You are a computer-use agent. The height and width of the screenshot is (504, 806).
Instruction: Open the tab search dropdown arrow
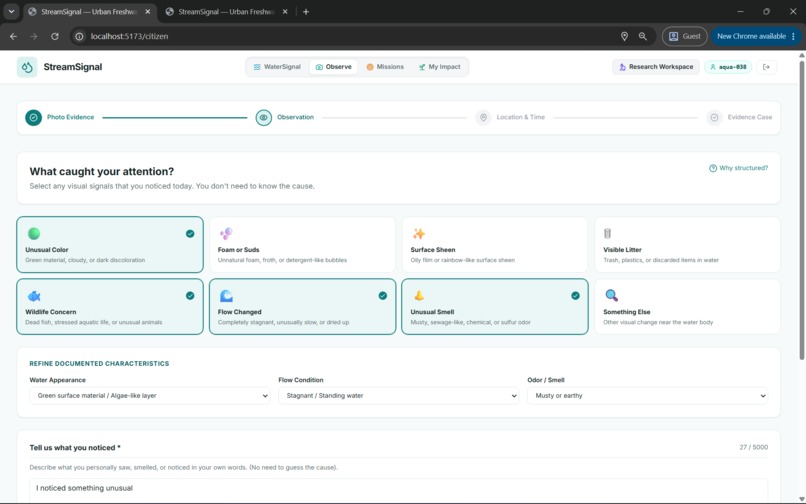coord(11,11)
